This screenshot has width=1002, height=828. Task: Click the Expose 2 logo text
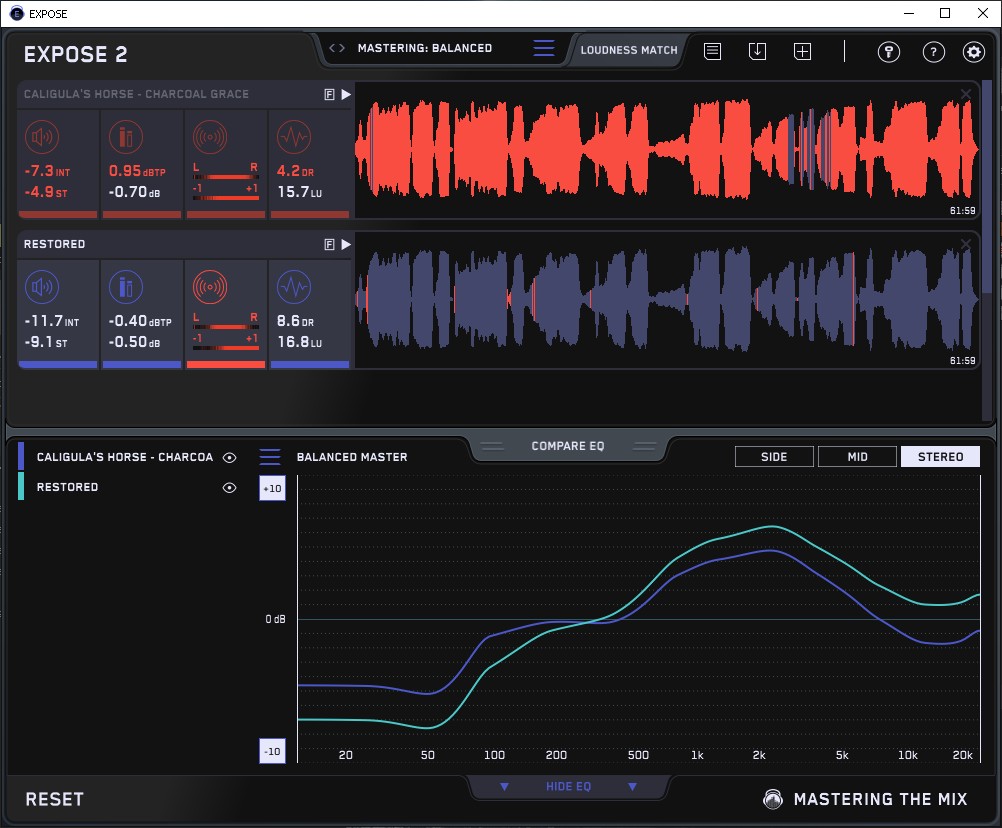coord(75,54)
